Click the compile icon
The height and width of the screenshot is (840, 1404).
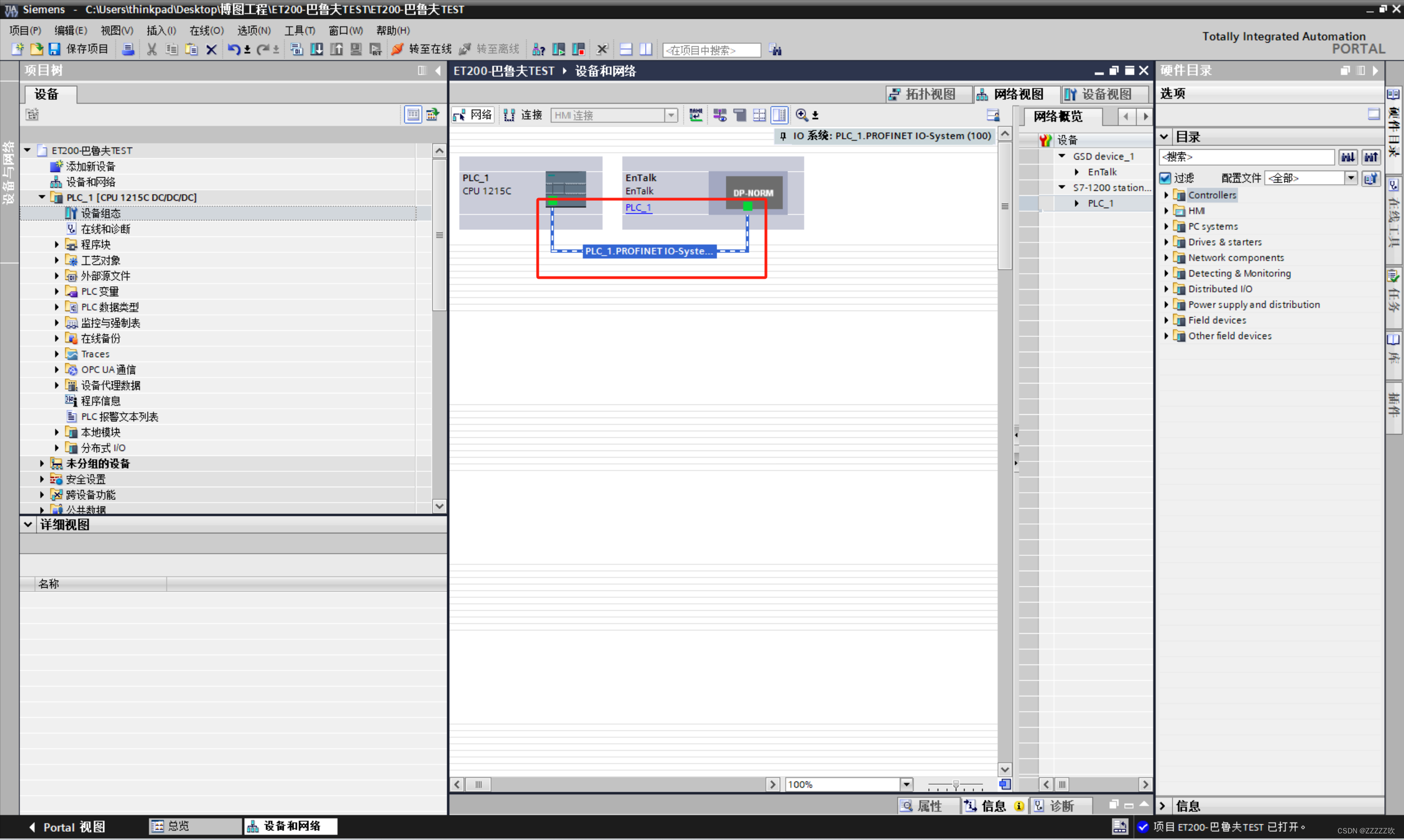(296, 50)
